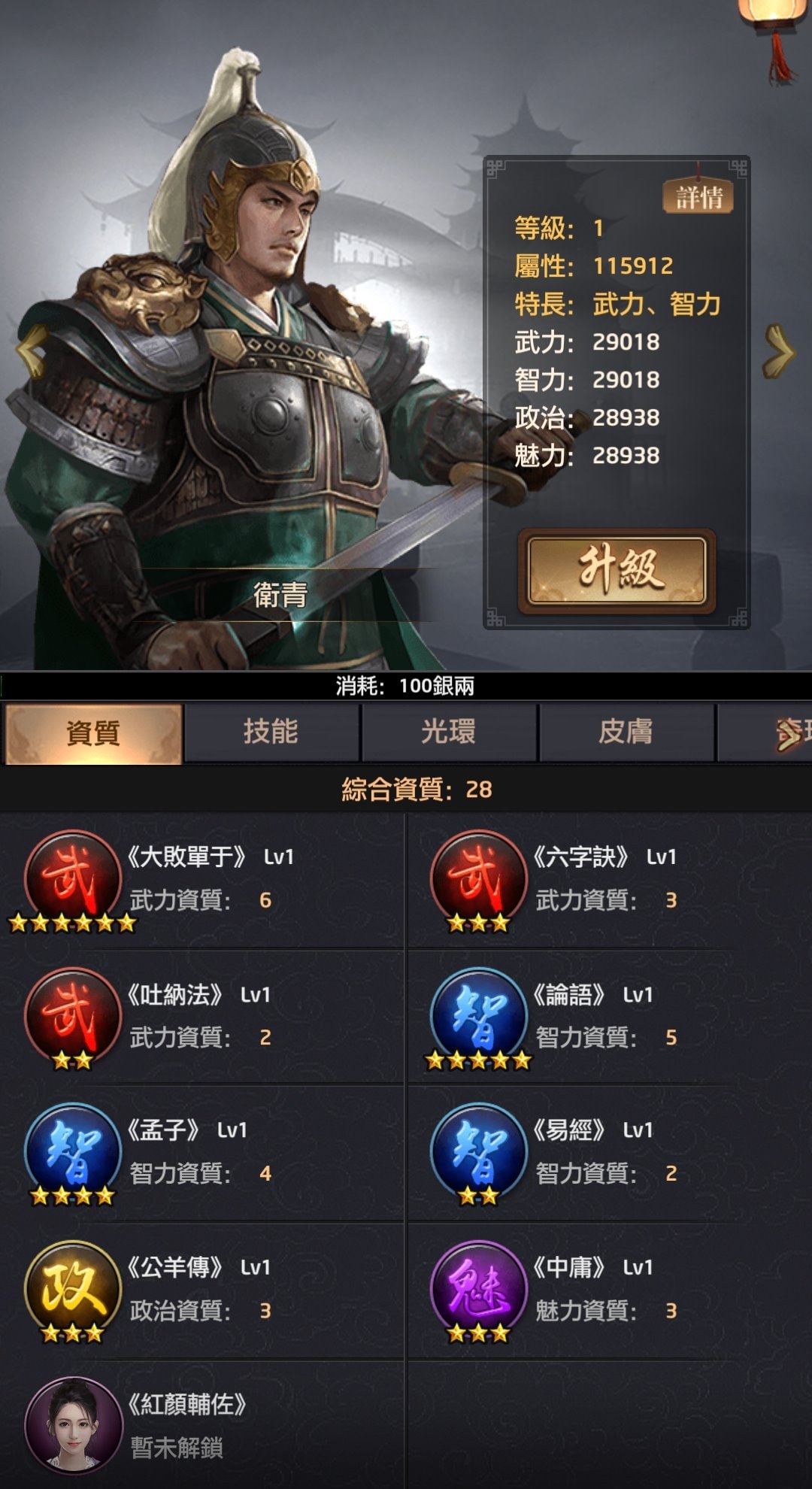Open the 論語 blue wisdom icon
The height and width of the screenshot is (1489, 812).
[x=479, y=1015]
